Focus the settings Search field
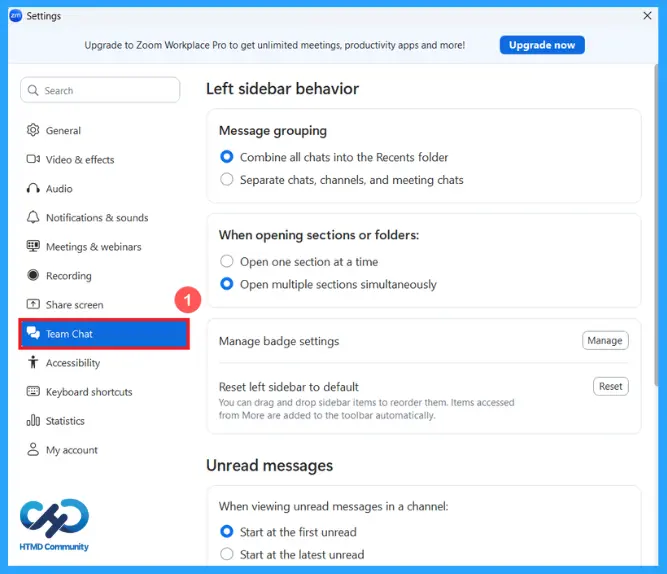This screenshot has width=667, height=574. 100,90
